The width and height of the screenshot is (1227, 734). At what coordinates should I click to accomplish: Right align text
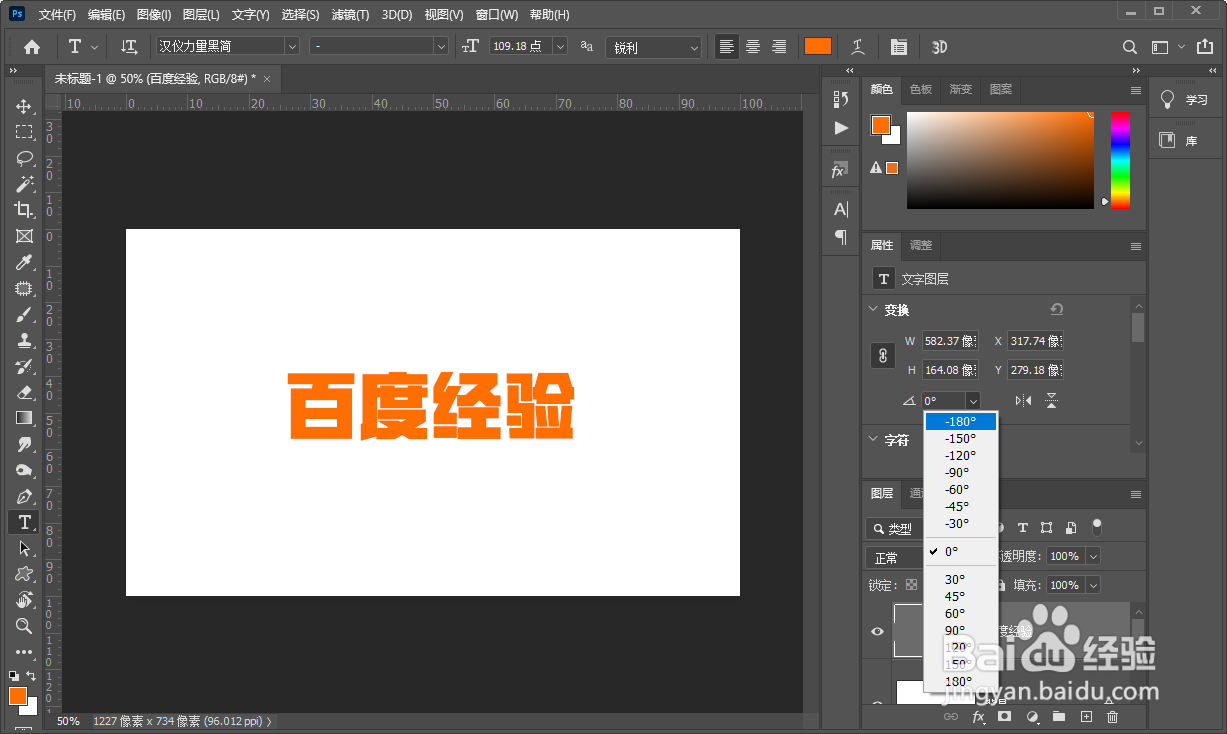pos(779,47)
